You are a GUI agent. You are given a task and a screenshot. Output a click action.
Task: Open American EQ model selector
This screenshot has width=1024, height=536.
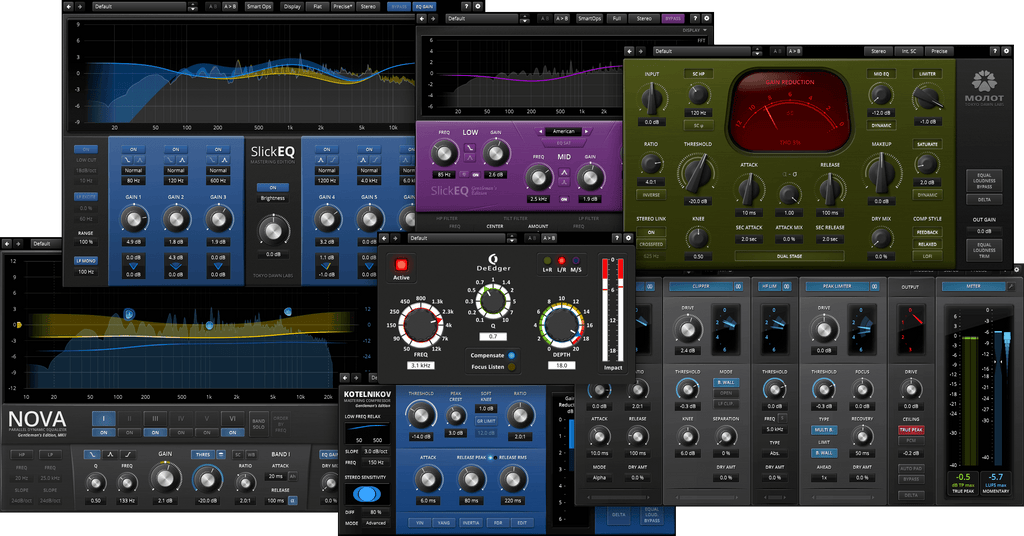pos(564,131)
